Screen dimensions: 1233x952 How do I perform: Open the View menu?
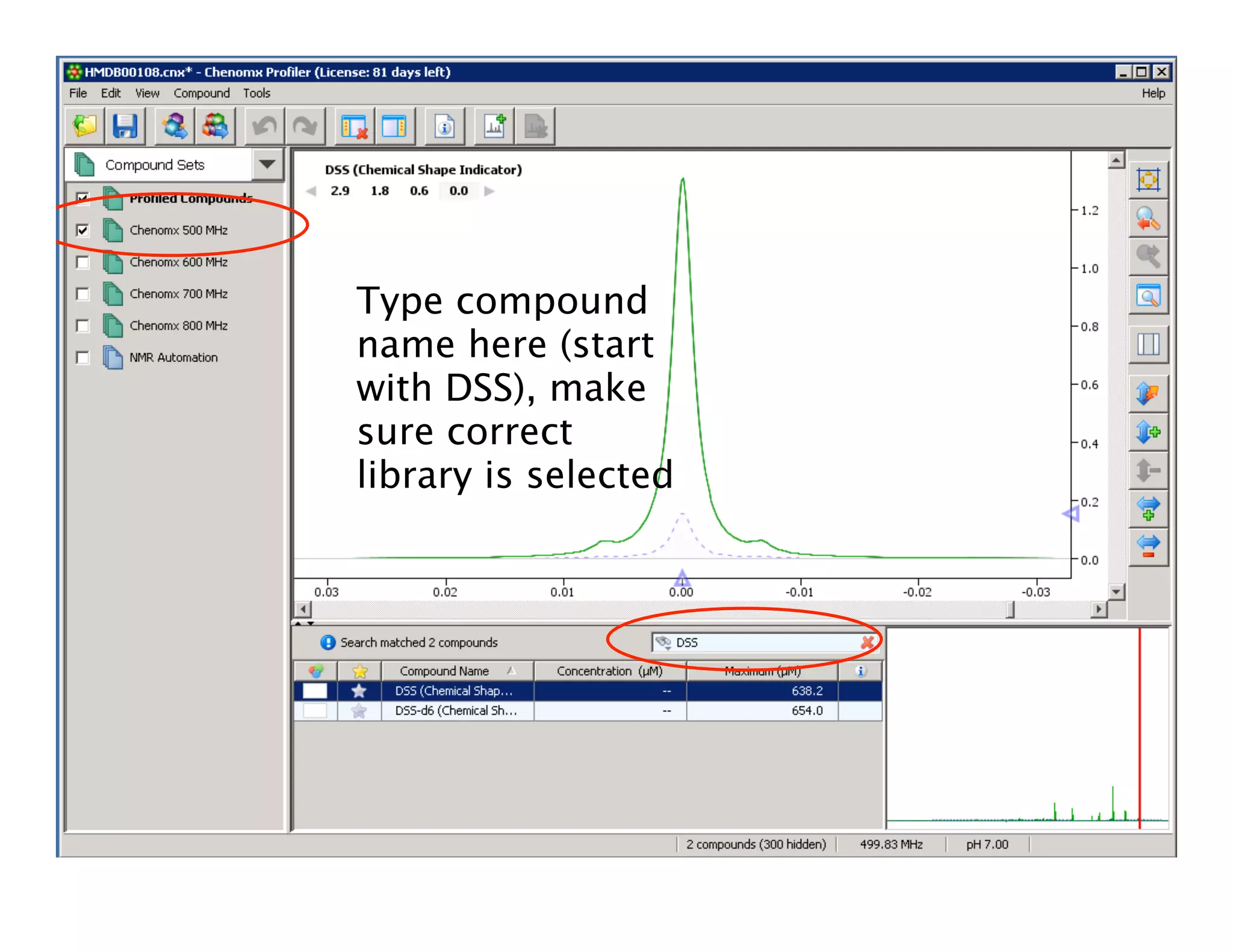(x=147, y=93)
